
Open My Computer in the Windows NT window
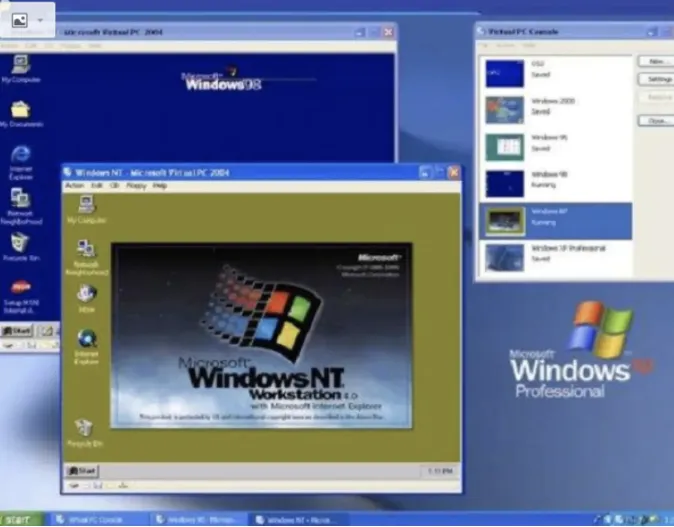[x=86, y=209]
